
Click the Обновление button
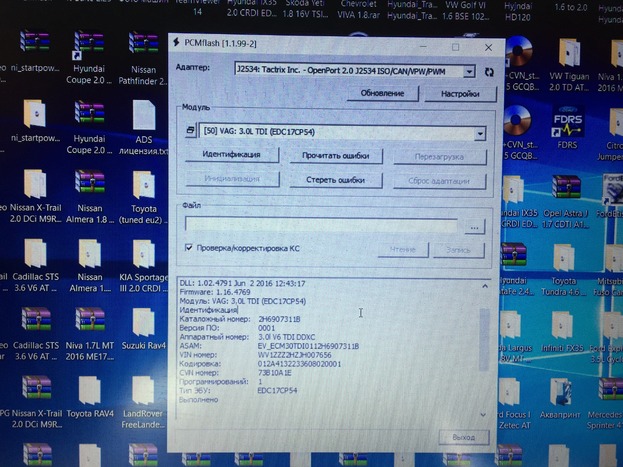click(x=381, y=94)
